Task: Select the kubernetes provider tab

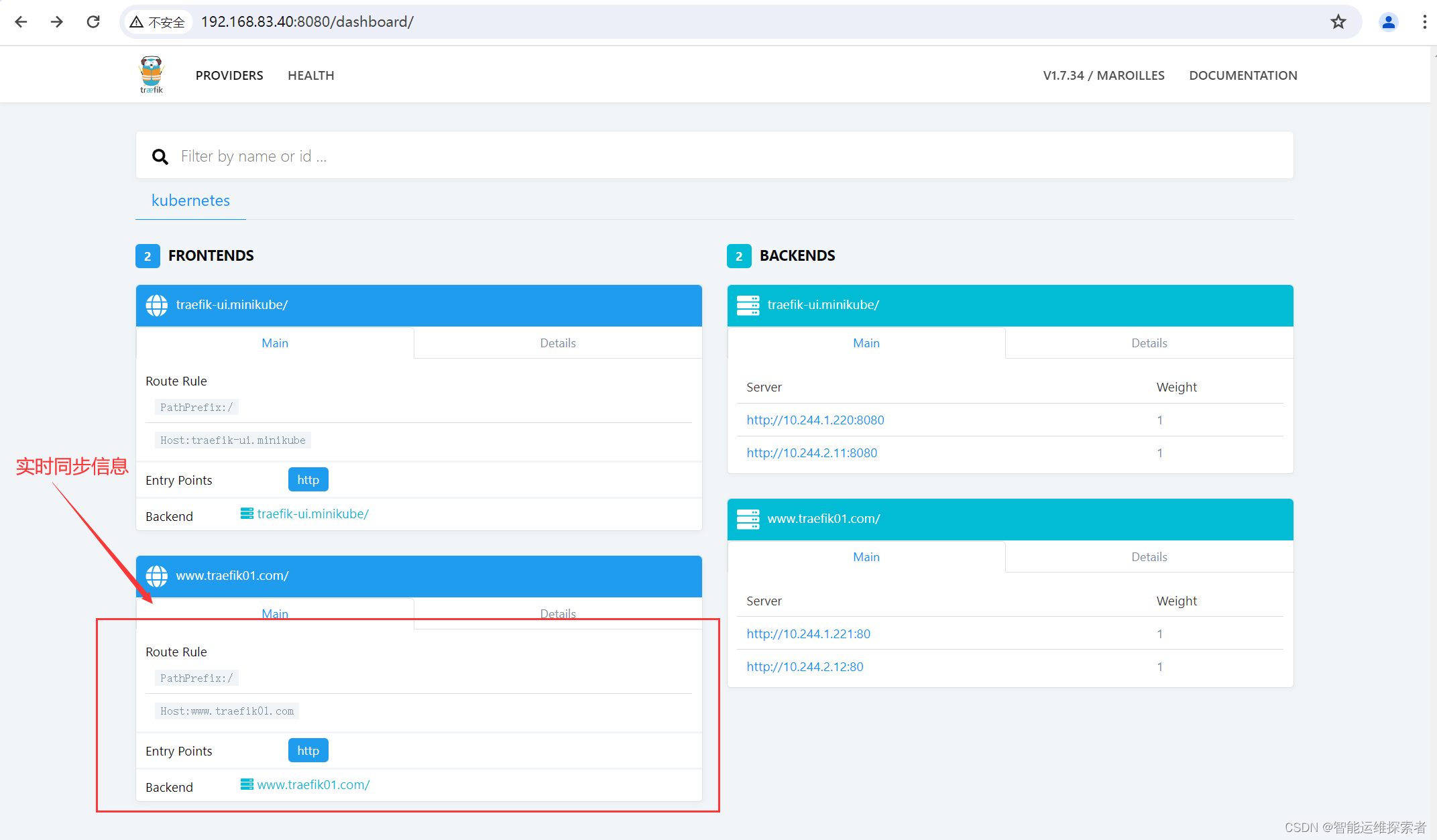Action: pyautogui.click(x=190, y=200)
